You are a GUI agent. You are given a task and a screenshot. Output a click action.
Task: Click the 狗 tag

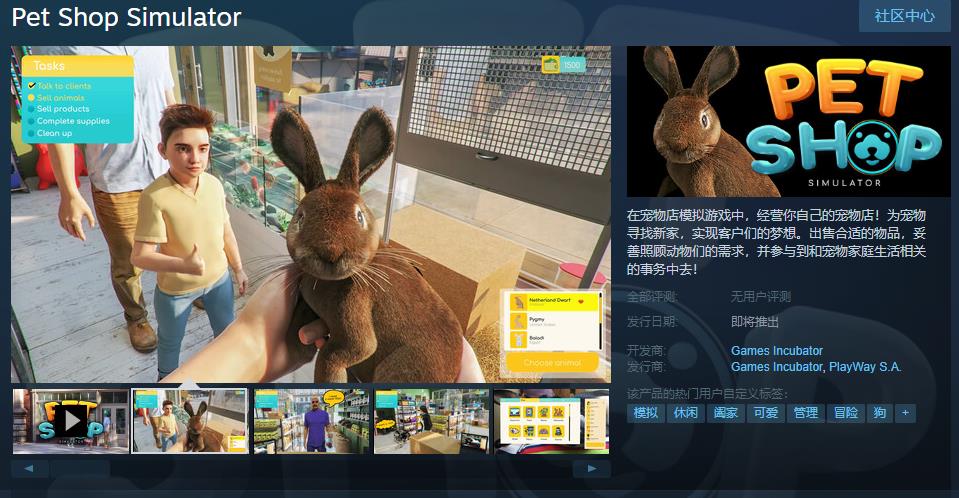pyautogui.click(x=878, y=413)
